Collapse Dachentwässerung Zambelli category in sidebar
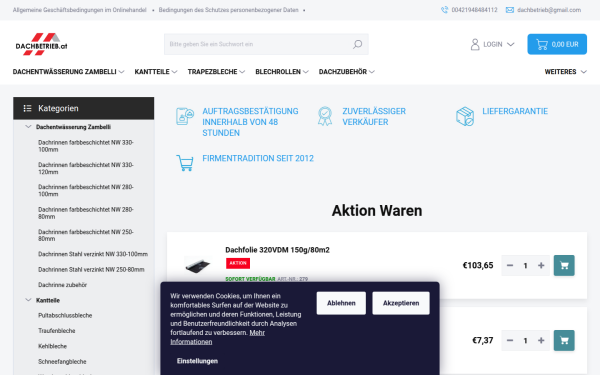Screen dimensions: 600x375 [28, 127]
